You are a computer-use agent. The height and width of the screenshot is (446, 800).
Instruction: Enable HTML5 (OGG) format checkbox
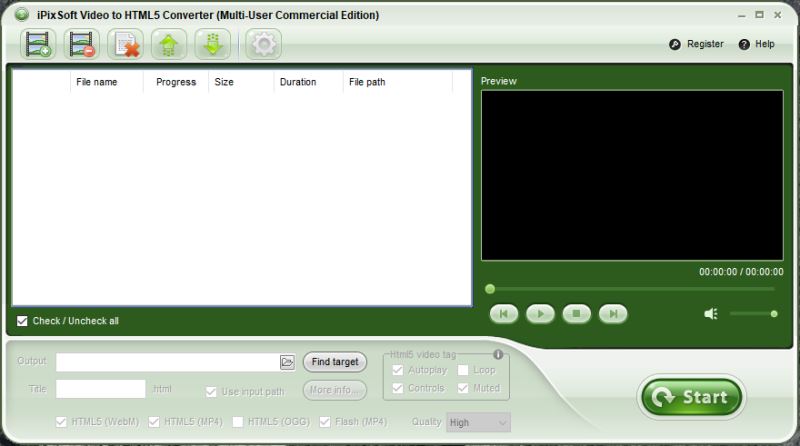point(237,422)
